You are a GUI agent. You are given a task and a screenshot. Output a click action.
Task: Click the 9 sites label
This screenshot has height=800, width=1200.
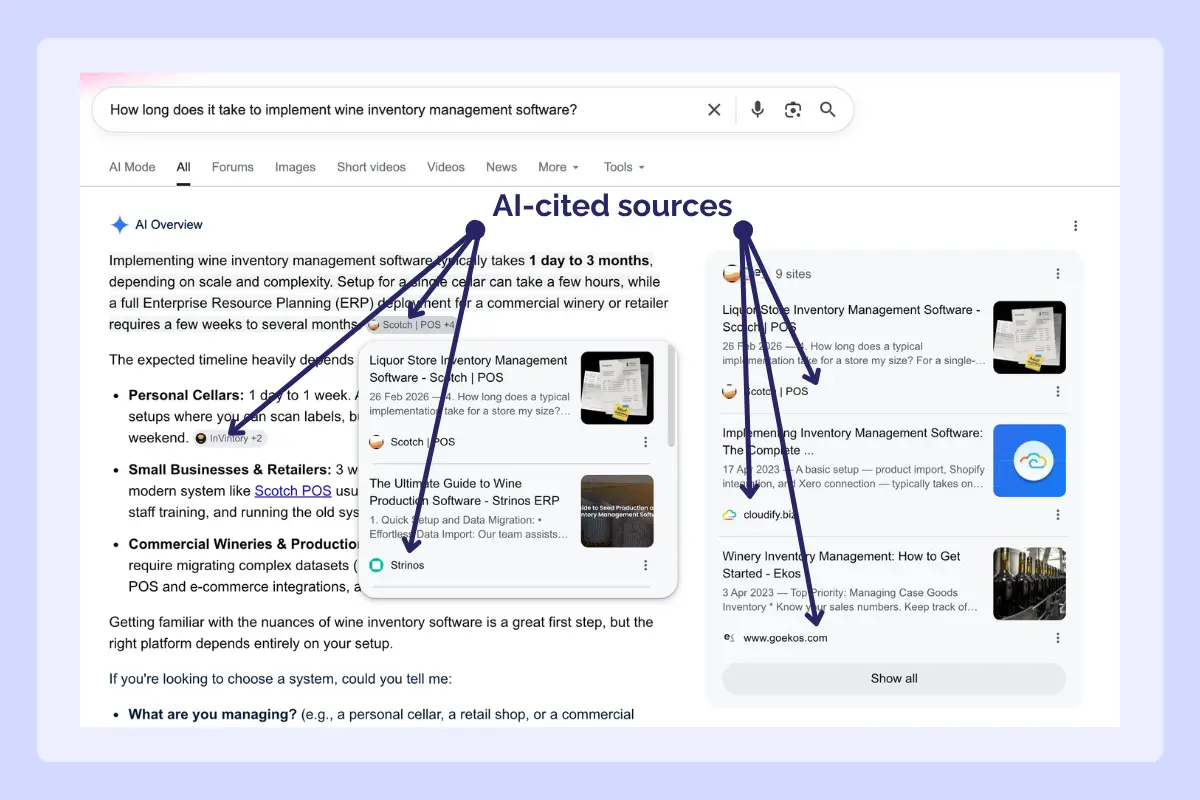coord(793,274)
